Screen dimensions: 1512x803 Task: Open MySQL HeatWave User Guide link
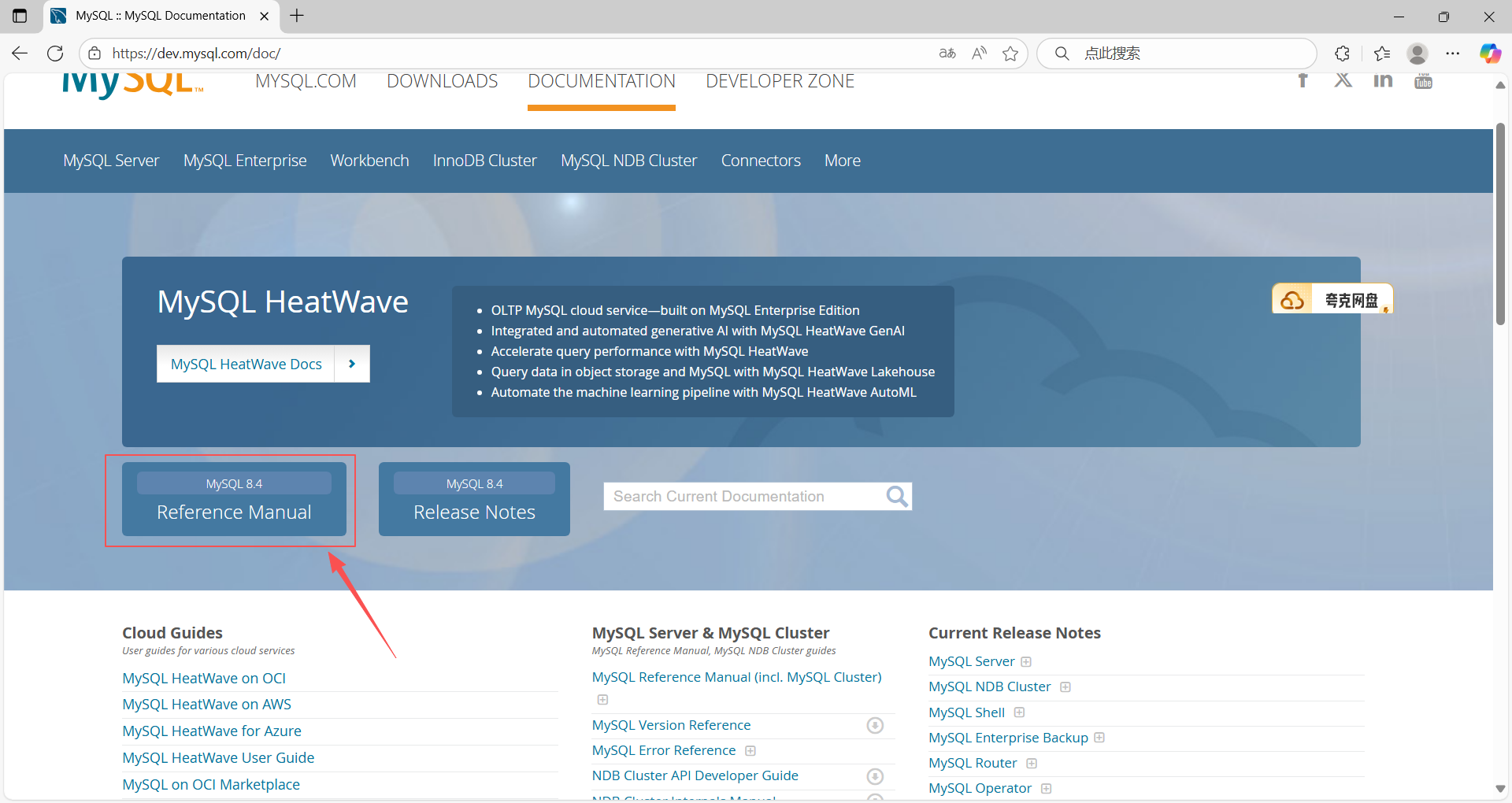coord(218,758)
